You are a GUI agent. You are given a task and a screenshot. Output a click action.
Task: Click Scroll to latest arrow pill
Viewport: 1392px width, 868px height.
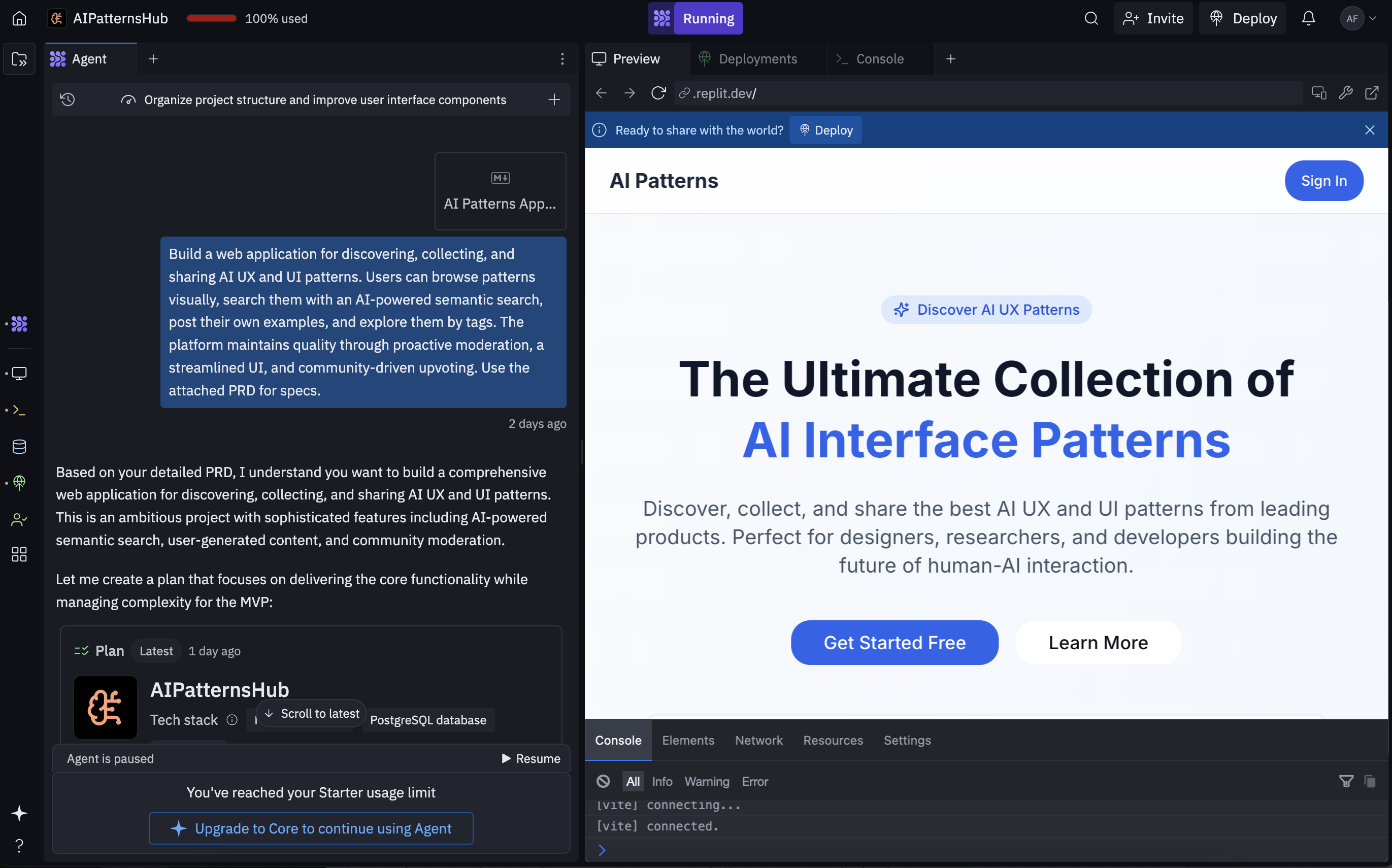[312, 713]
